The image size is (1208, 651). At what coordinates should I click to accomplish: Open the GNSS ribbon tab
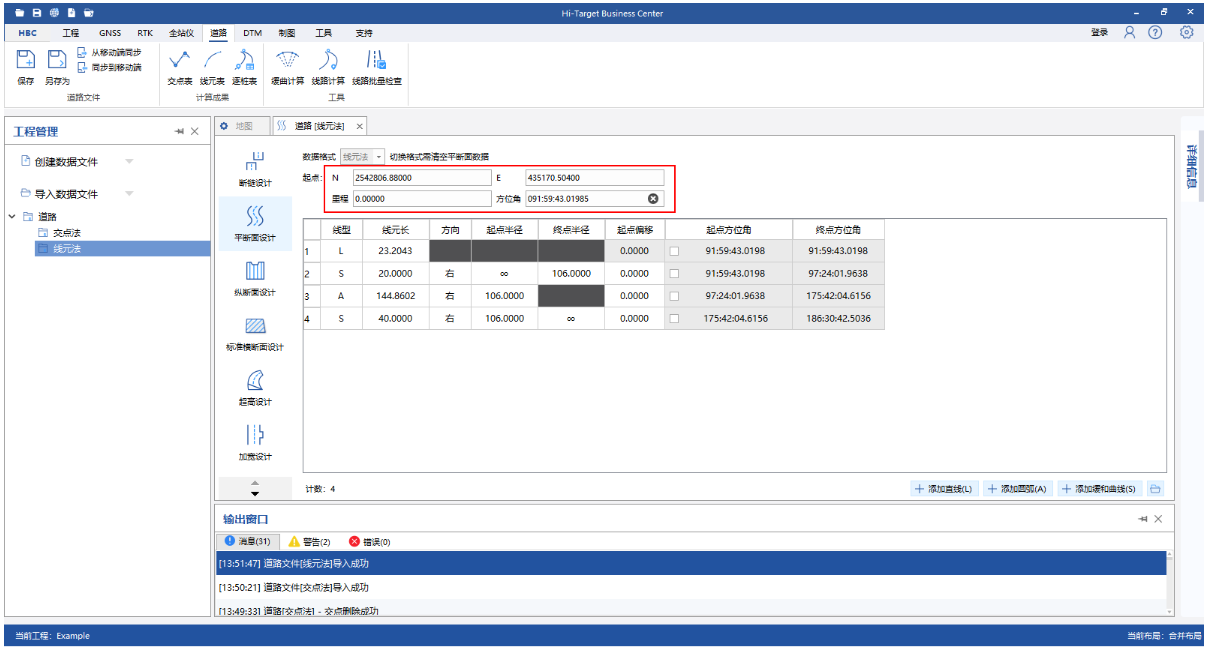[x=109, y=33]
